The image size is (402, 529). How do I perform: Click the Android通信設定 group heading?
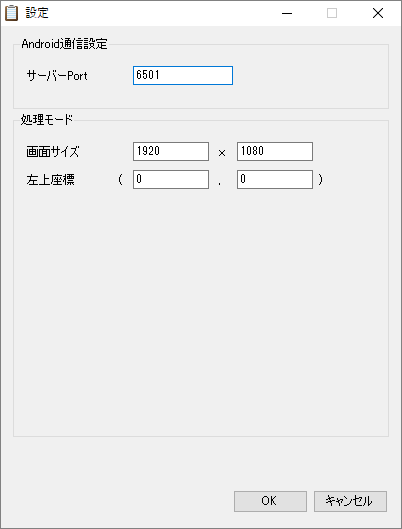64,44
